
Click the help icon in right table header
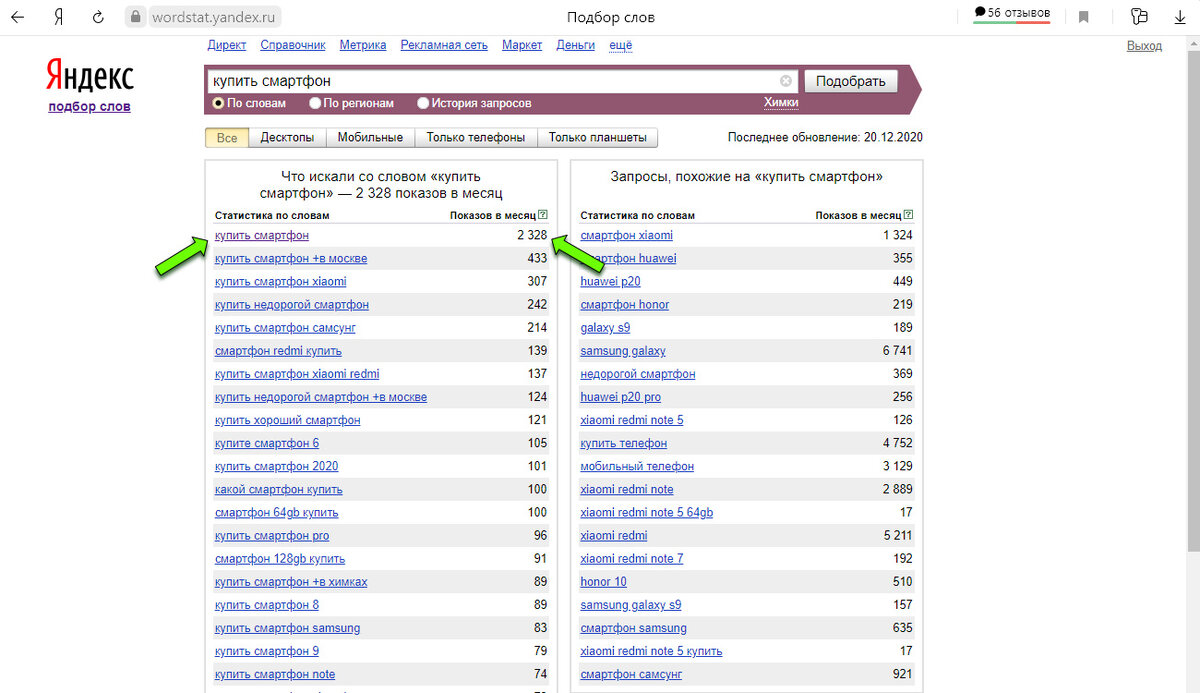908,215
